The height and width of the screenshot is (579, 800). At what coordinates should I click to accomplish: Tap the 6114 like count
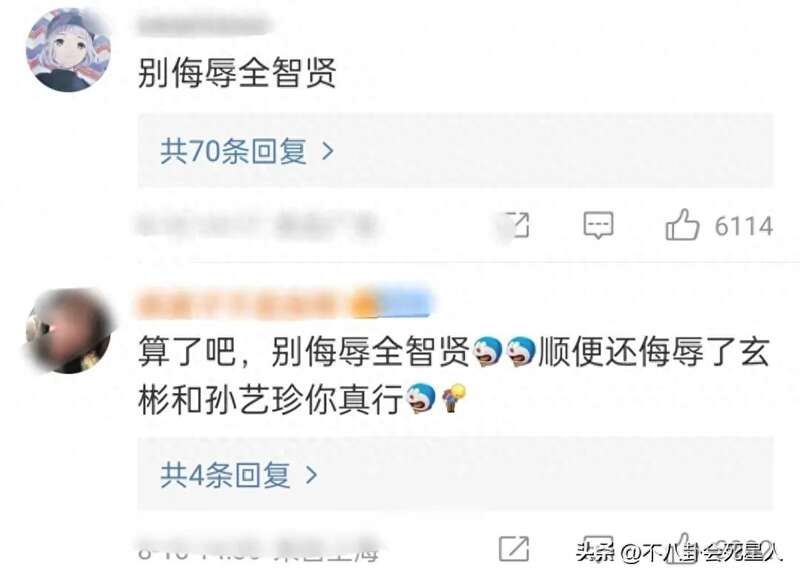click(743, 226)
